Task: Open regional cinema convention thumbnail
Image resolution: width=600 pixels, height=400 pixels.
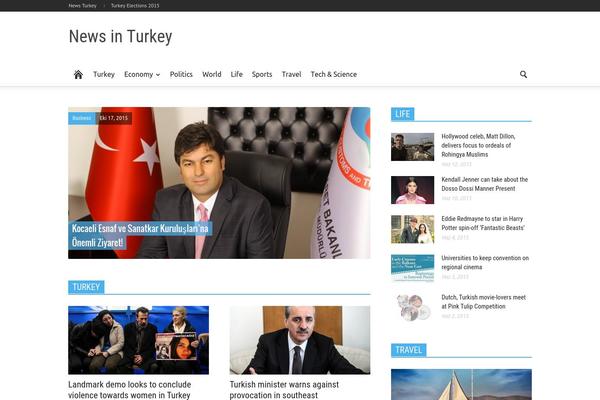Action: click(412, 268)
